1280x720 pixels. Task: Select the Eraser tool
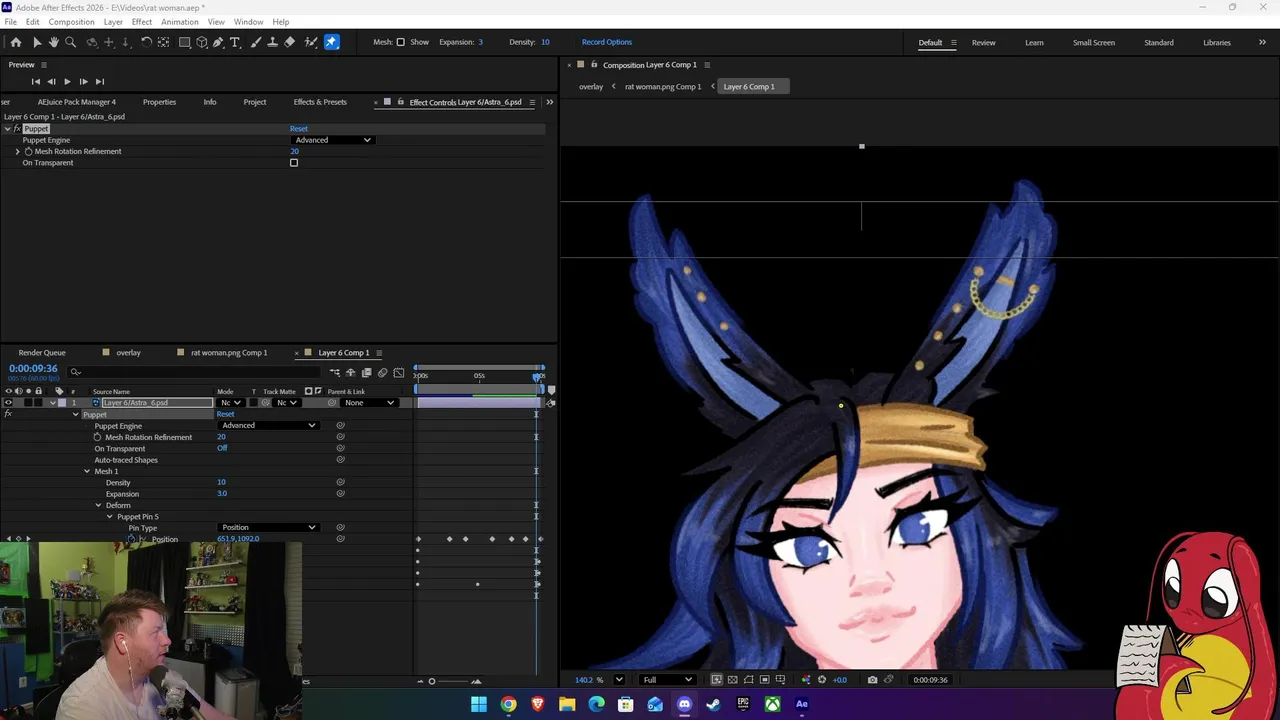click(x=290, y=42)
